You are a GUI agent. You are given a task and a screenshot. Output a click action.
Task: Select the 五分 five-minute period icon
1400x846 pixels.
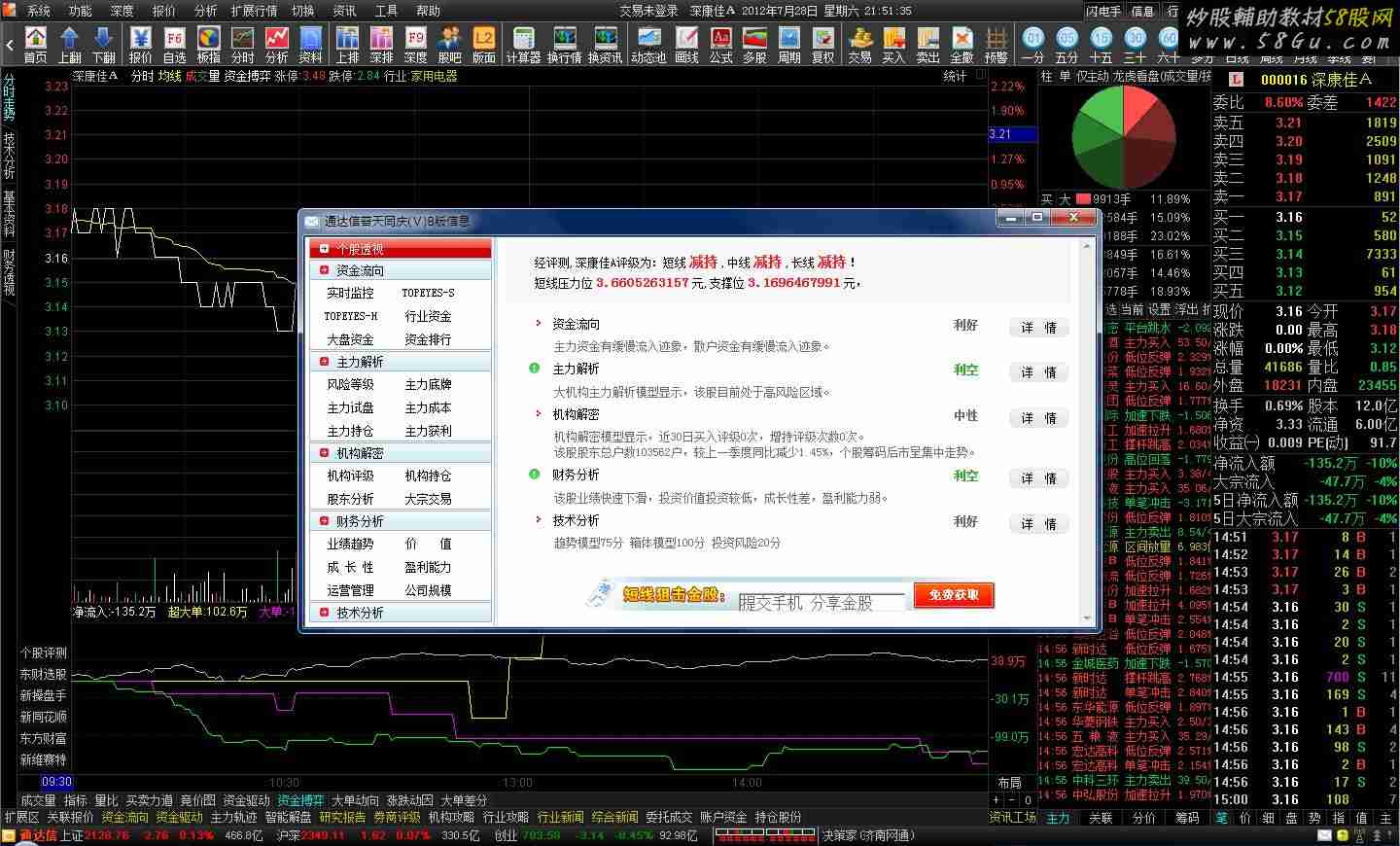tap(1067, 44)
